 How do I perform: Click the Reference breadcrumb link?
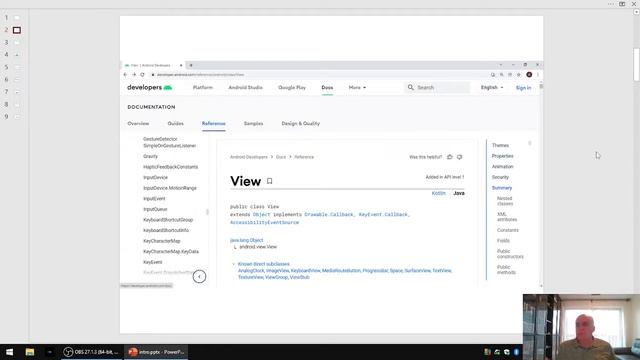[304, 157]
